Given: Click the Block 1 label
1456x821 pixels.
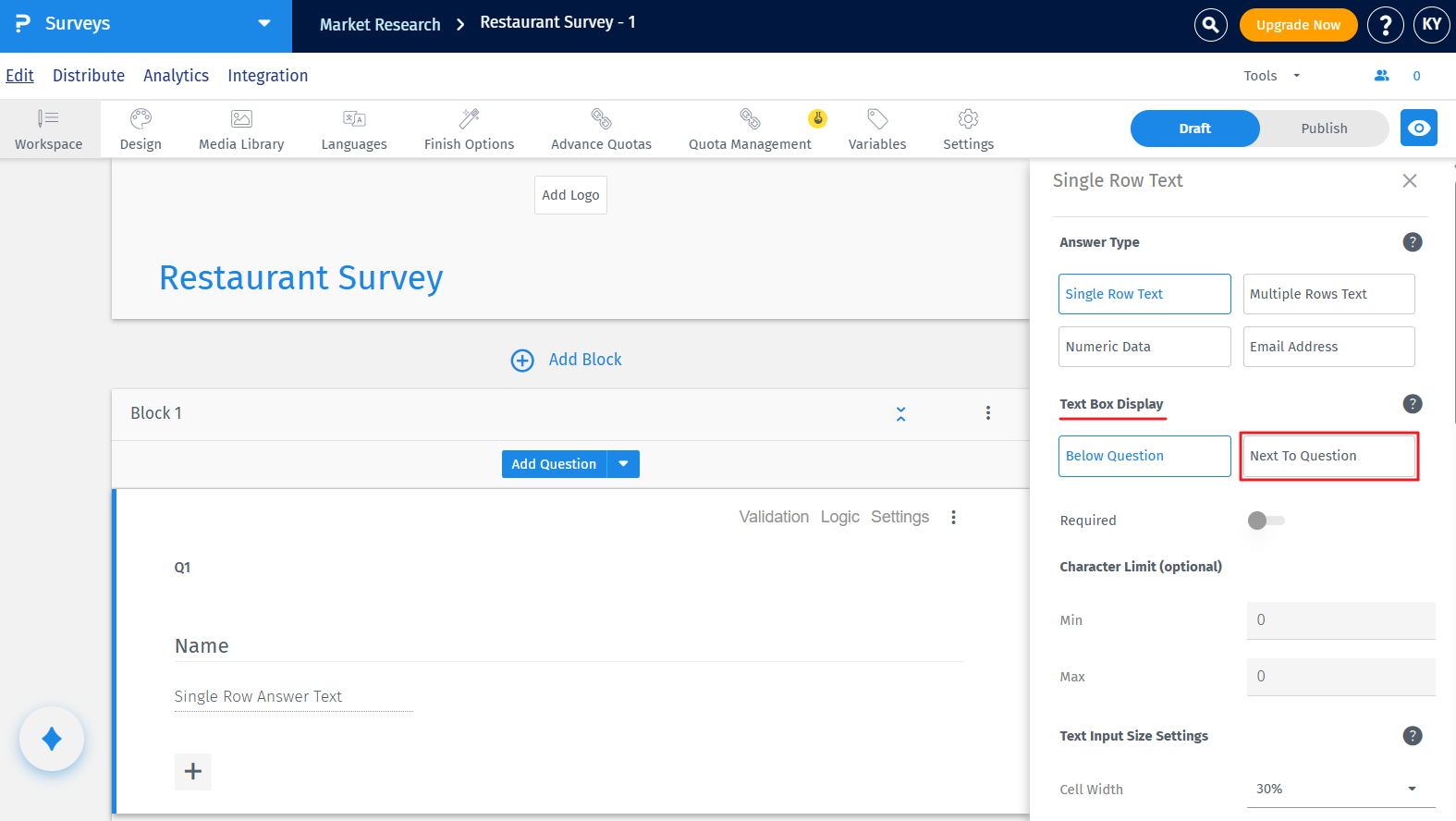Looking at the screenshot, I should 156,413.
